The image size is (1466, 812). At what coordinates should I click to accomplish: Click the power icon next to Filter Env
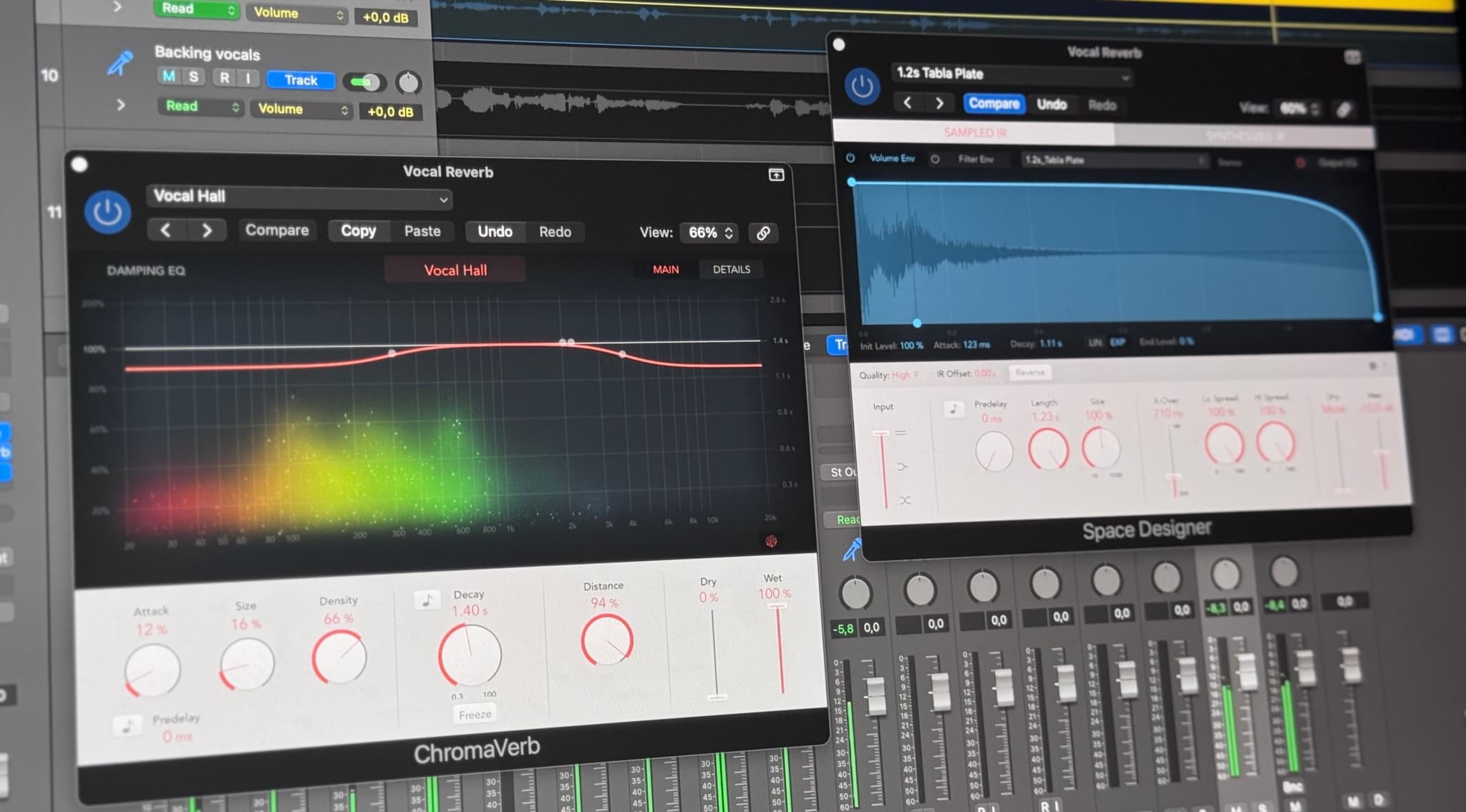(935, 160)
